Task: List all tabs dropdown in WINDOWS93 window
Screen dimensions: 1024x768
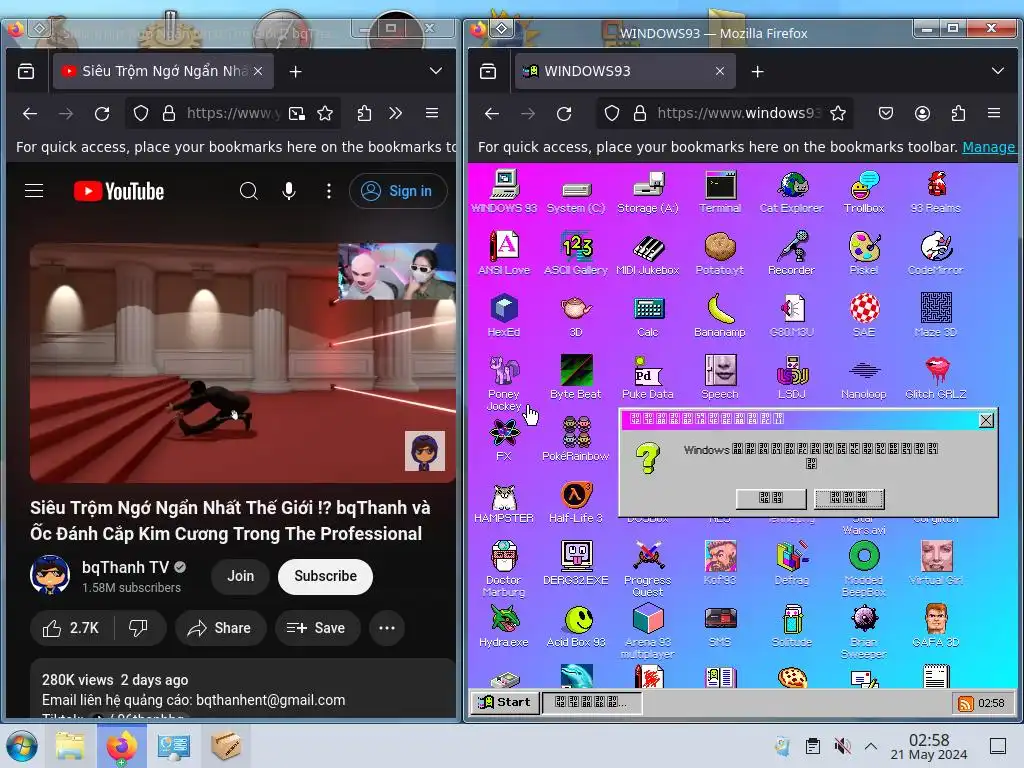Action: click(997, 71)
